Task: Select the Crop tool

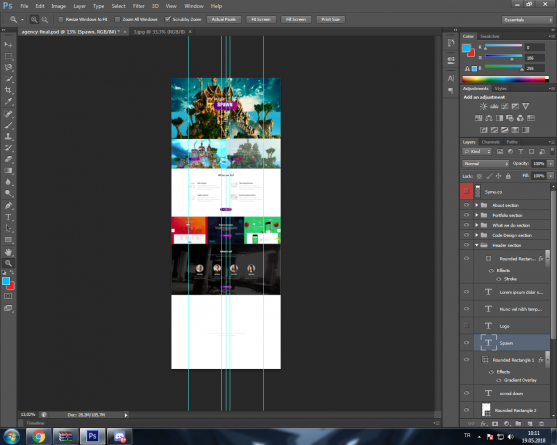Action: coord(8,90)
